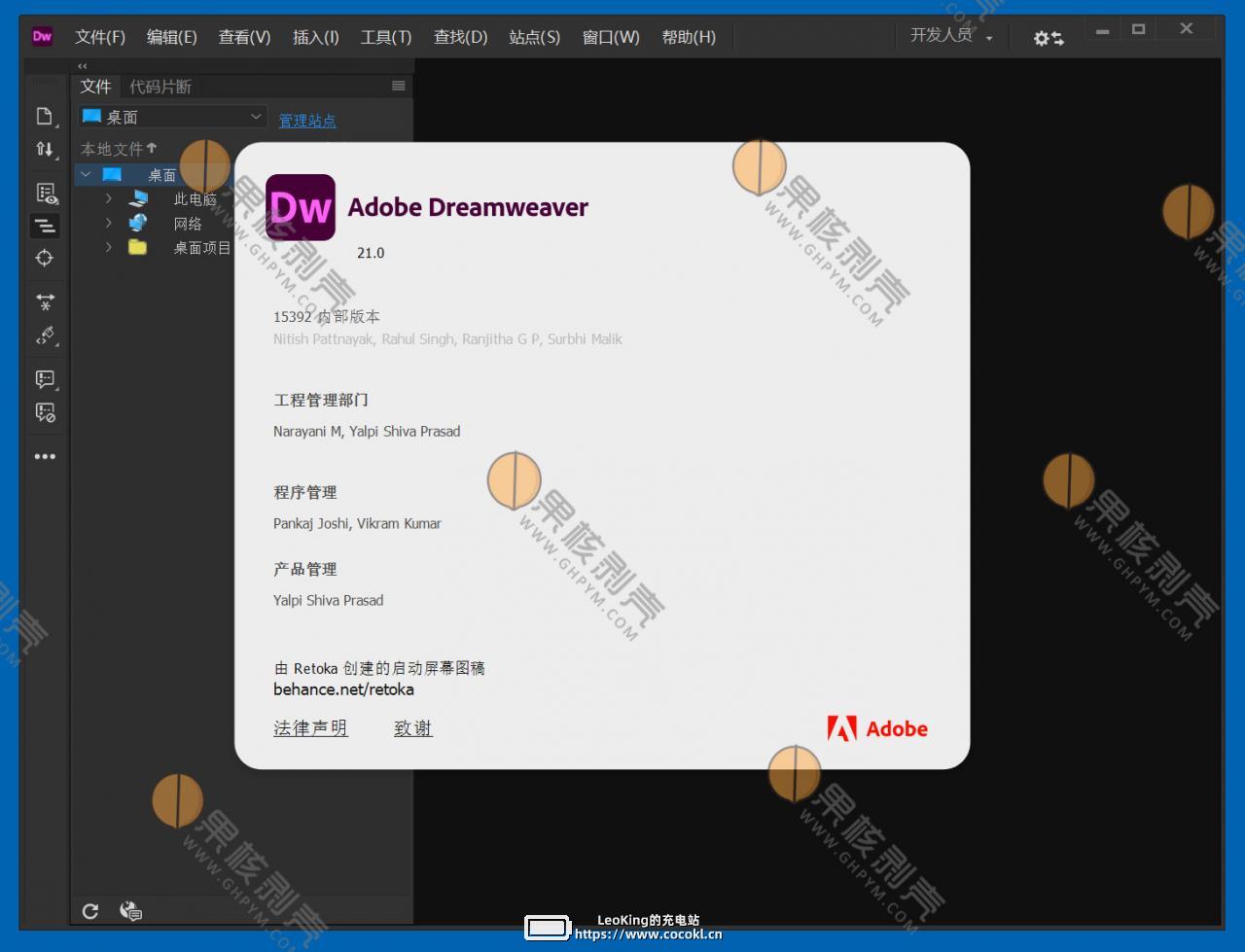Click the code syringe toolbar icon
The height and width of the screenshot is (952, 1245).
(x=46, y=335)
